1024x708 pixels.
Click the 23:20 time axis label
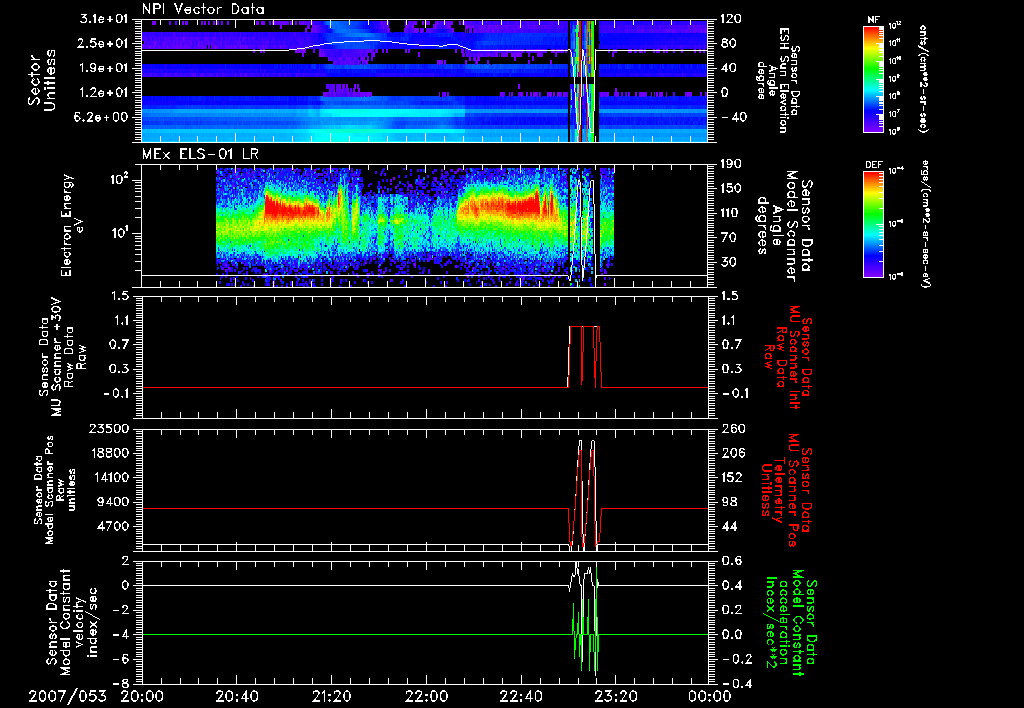pyautogui.click(x=615, y=696)
